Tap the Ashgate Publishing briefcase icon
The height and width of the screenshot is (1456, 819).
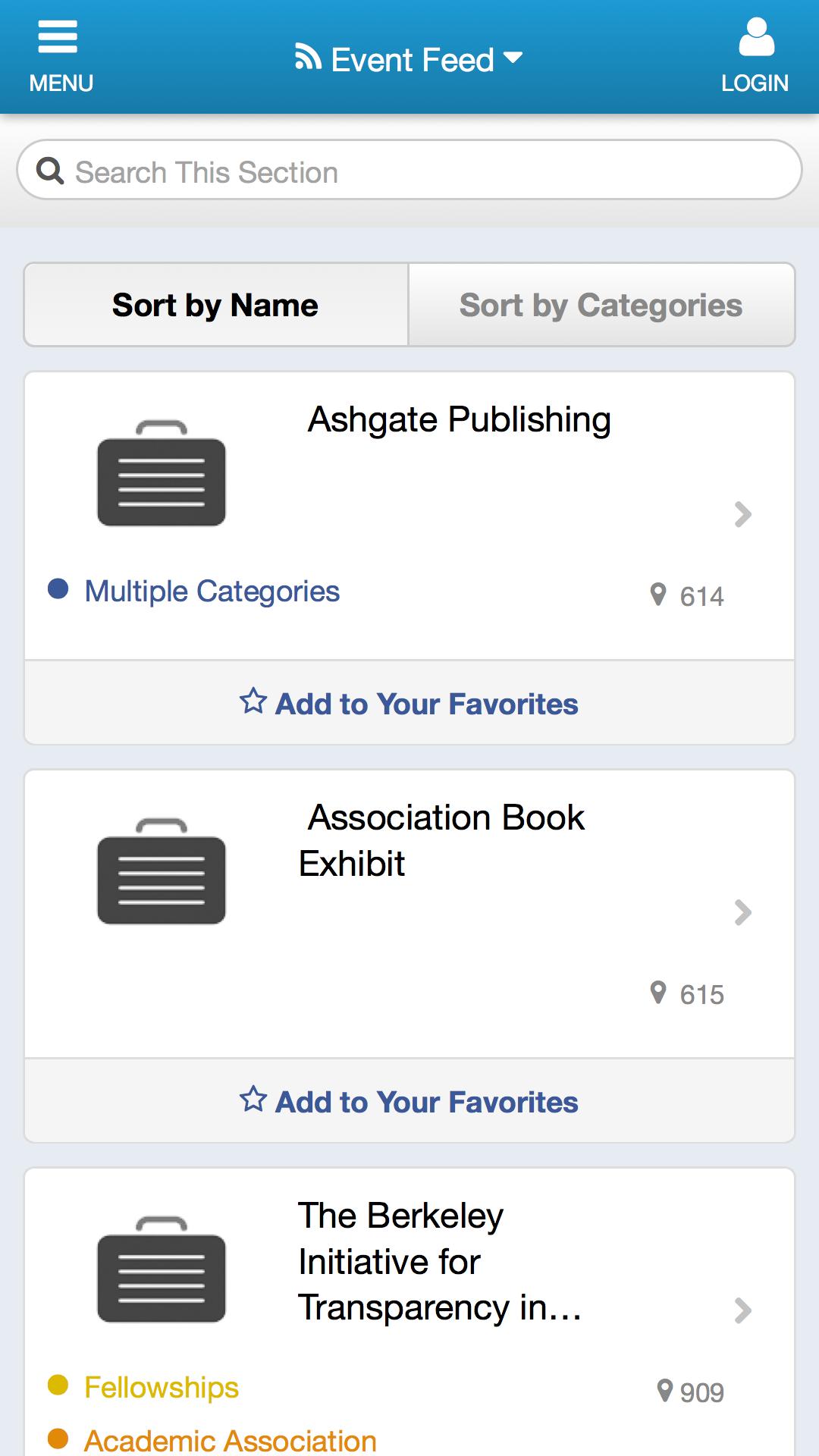coord(162,473)
